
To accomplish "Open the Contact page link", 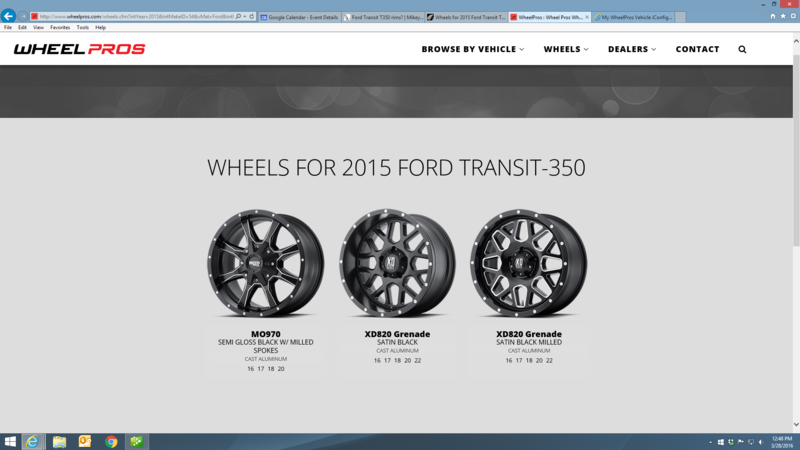I will tap(697, 49).
